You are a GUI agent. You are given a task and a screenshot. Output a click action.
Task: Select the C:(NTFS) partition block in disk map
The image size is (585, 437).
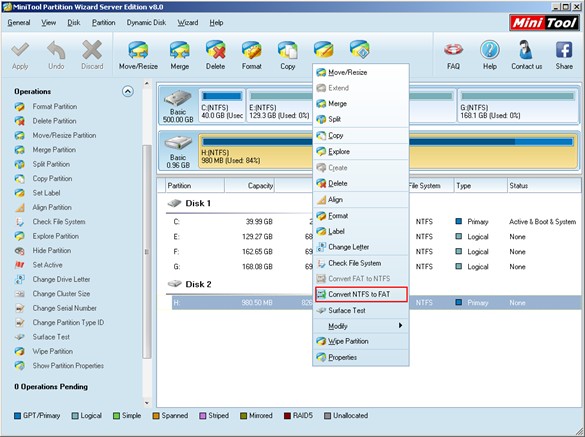pyautogui.click(x=222, y=106)
